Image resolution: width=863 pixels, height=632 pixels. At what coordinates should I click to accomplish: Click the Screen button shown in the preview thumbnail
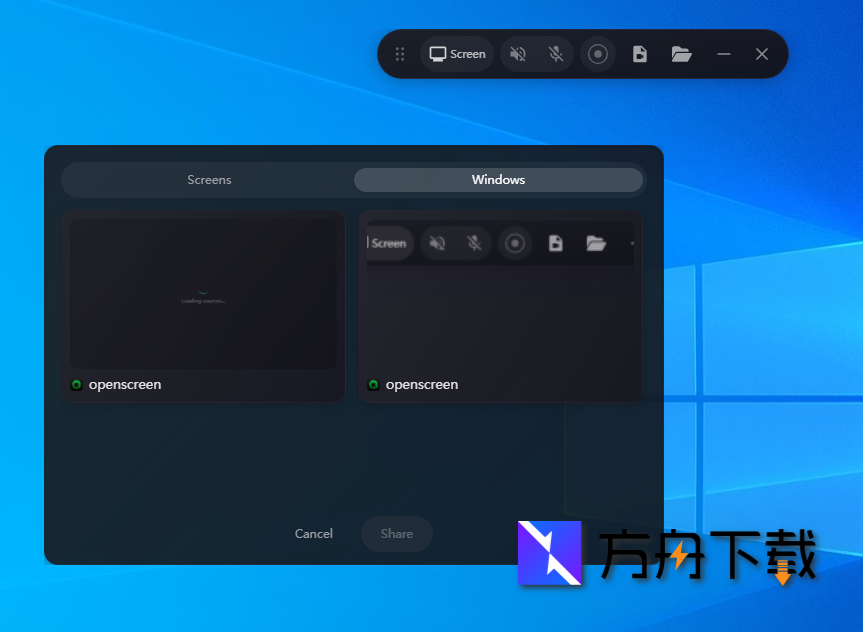[x=389, y=243]
